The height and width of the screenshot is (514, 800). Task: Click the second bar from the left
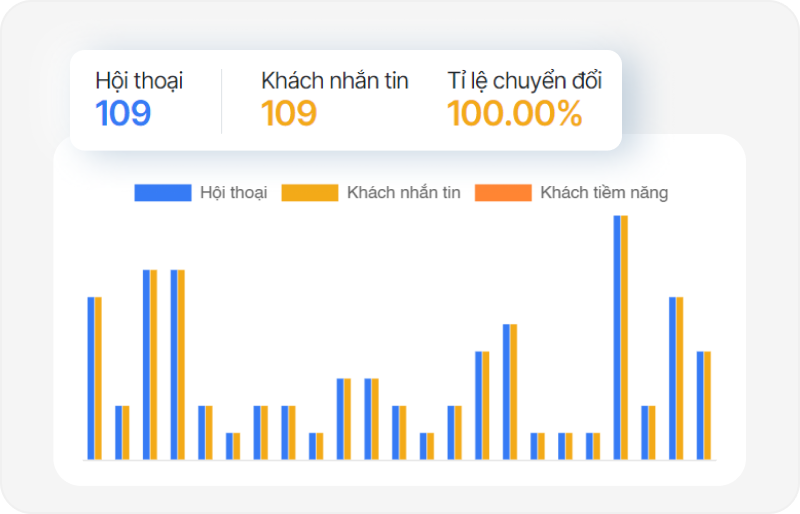(x=122, y=433)
